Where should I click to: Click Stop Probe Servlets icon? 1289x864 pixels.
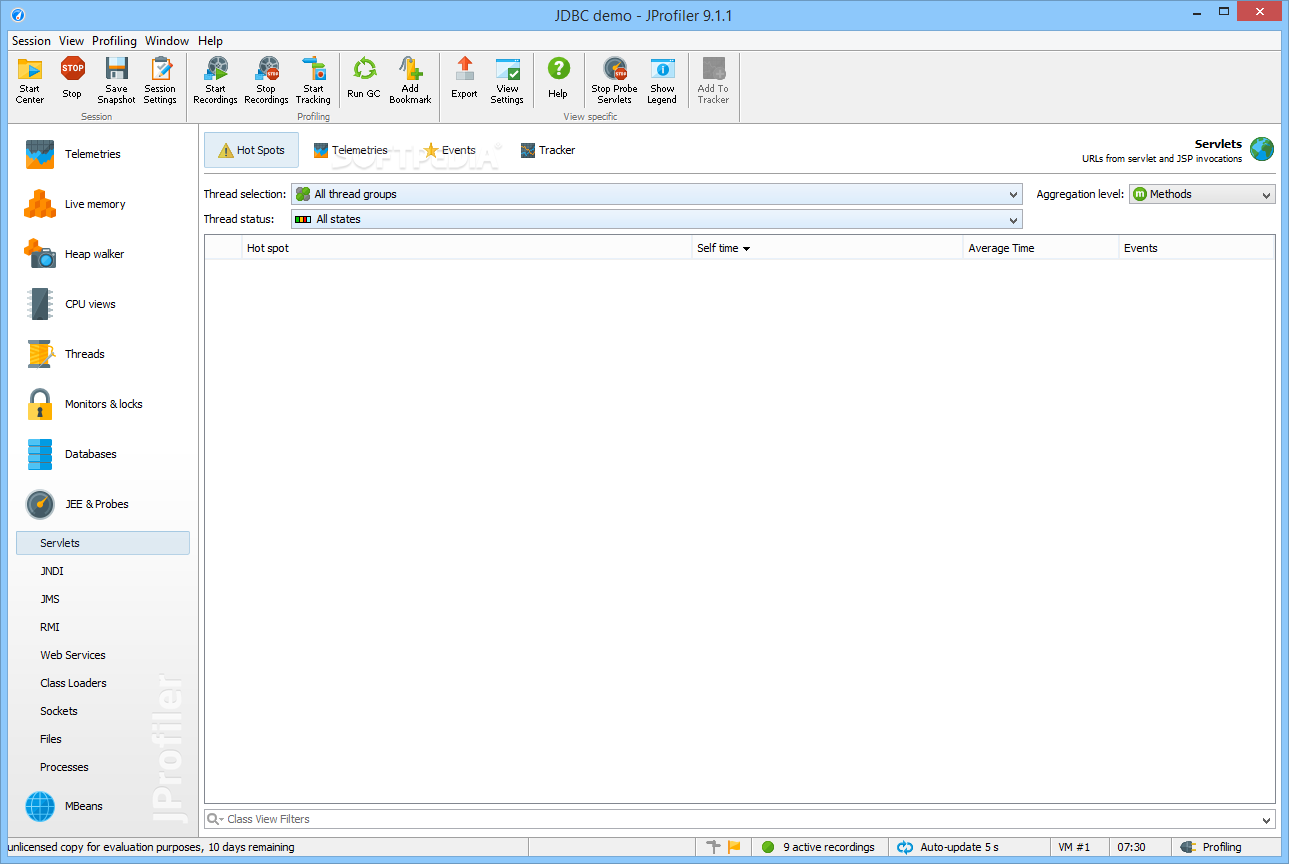point(614,80)
